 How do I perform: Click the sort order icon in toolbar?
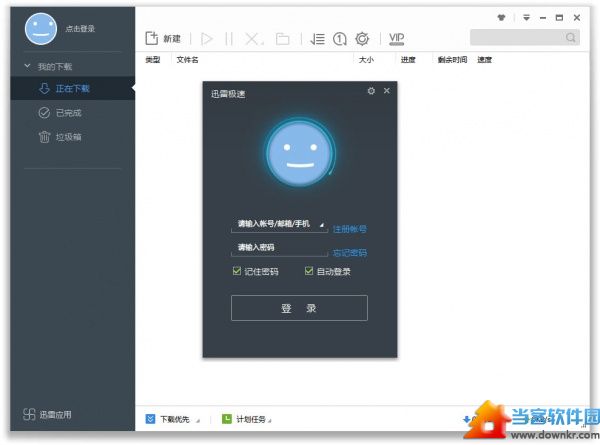(317, 39)
